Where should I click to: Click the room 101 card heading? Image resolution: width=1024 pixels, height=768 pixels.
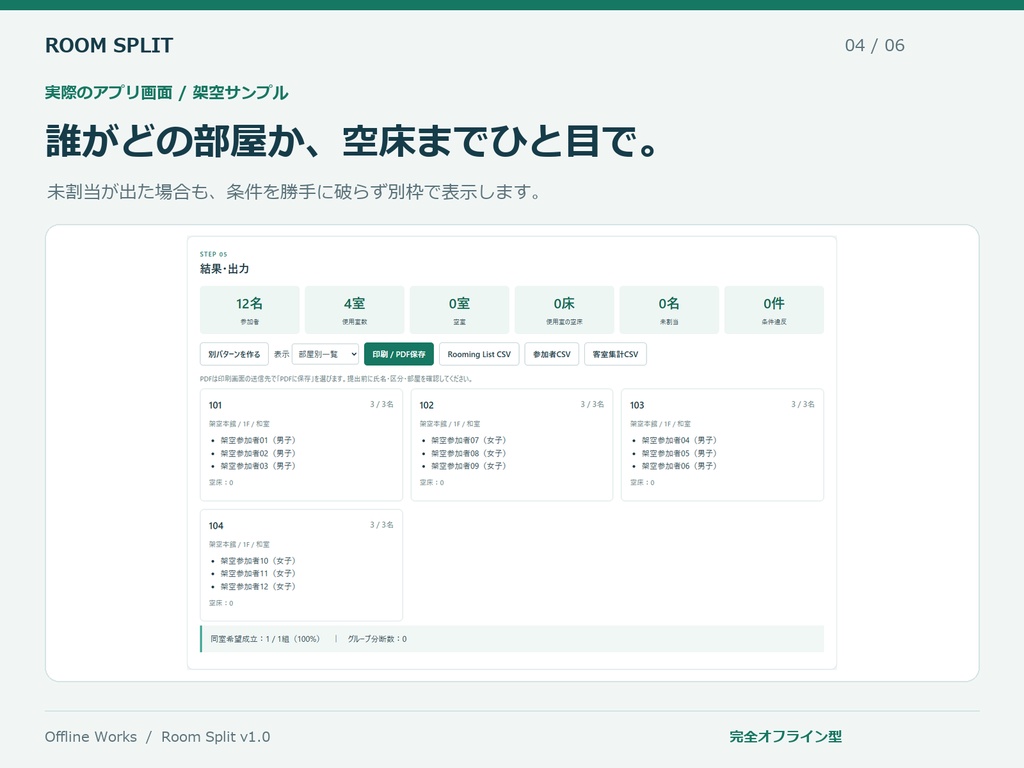coord(216,405)
